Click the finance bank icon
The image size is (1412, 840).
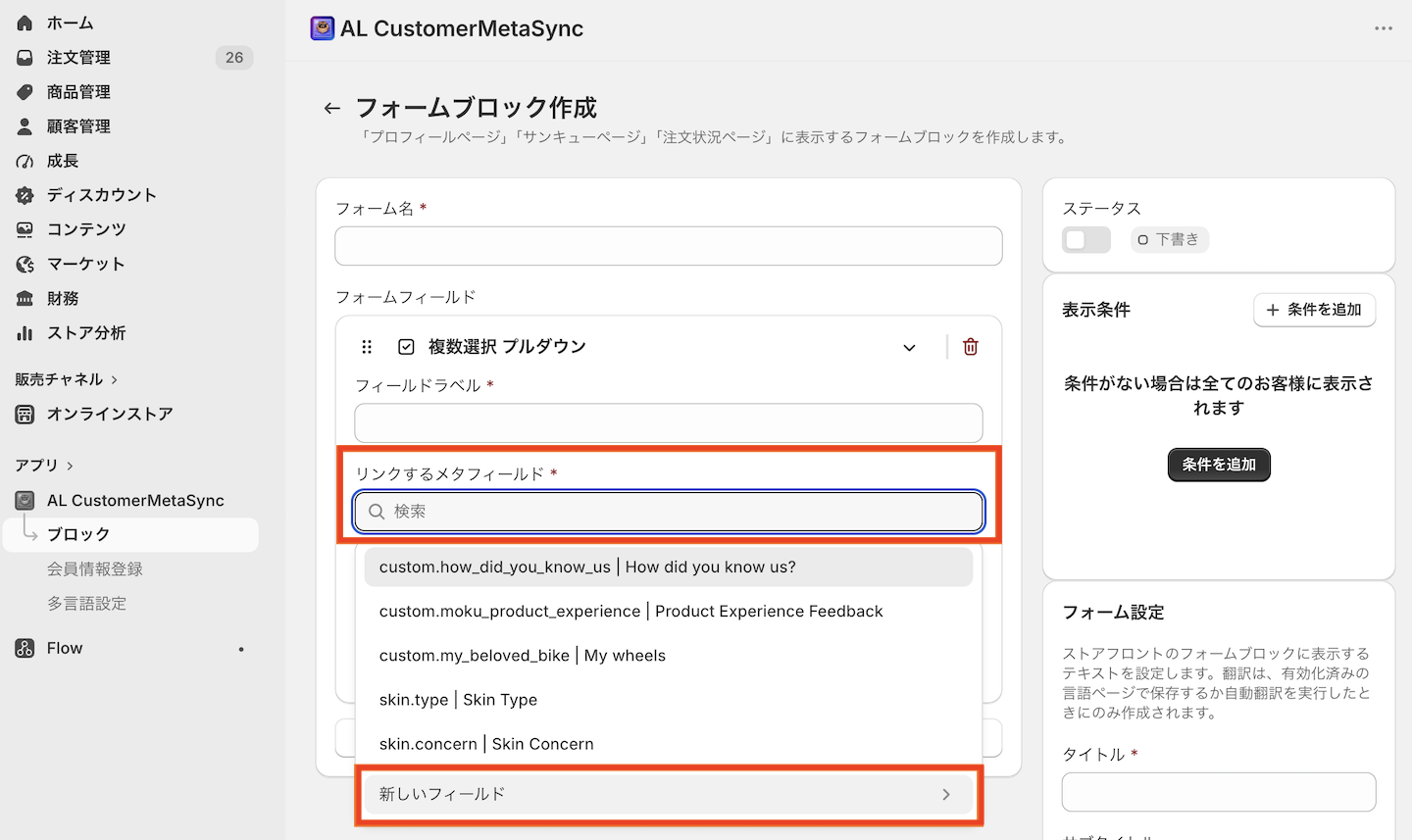tap(25, 299)
